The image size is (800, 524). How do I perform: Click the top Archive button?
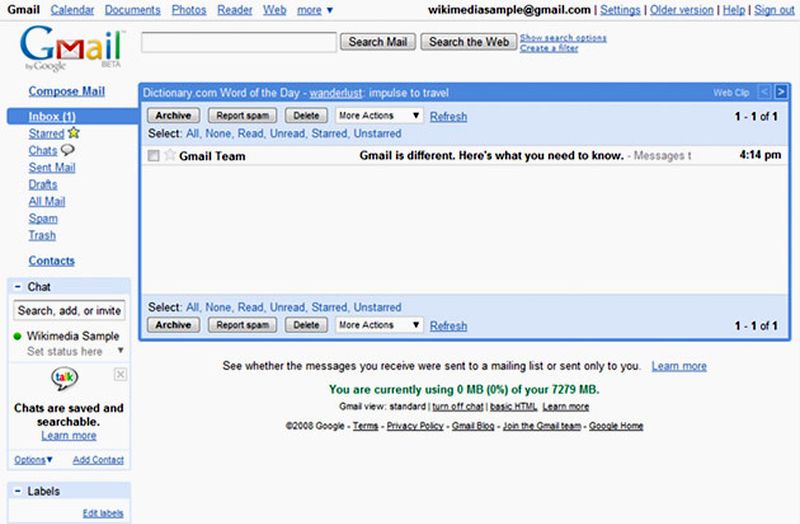click(x=173, y=115)
